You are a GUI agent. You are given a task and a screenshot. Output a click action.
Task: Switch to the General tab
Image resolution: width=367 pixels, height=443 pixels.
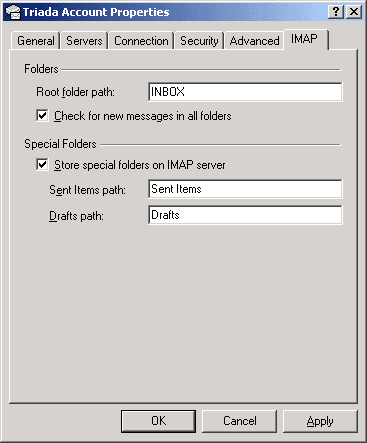(x=36, y=41)
